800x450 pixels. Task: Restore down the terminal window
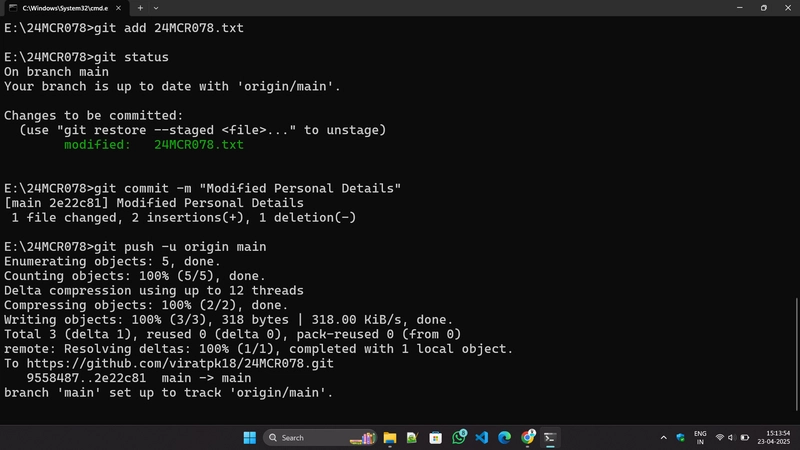[x=764, y=8]
